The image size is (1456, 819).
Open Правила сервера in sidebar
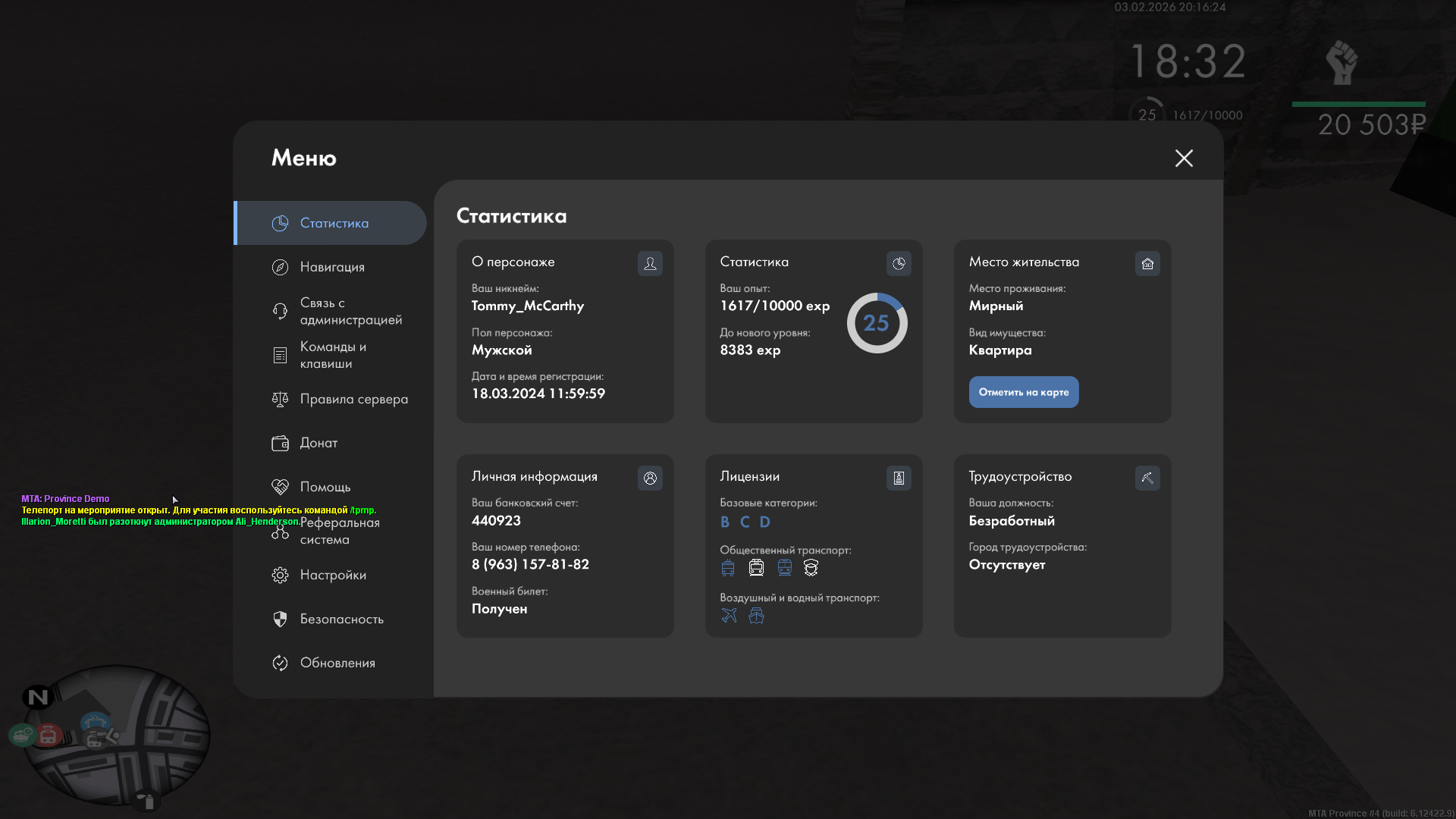click(x=353, y=399)
